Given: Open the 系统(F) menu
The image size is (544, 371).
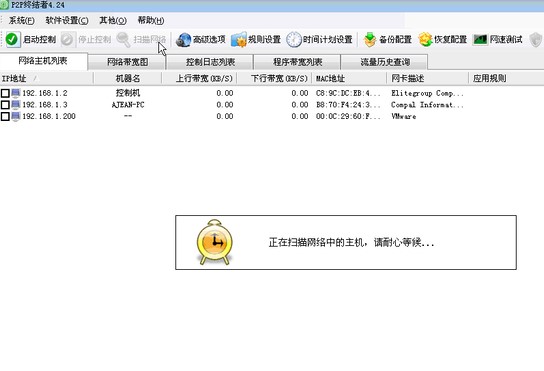Looking at the screenshot, I should pos(22,20).
